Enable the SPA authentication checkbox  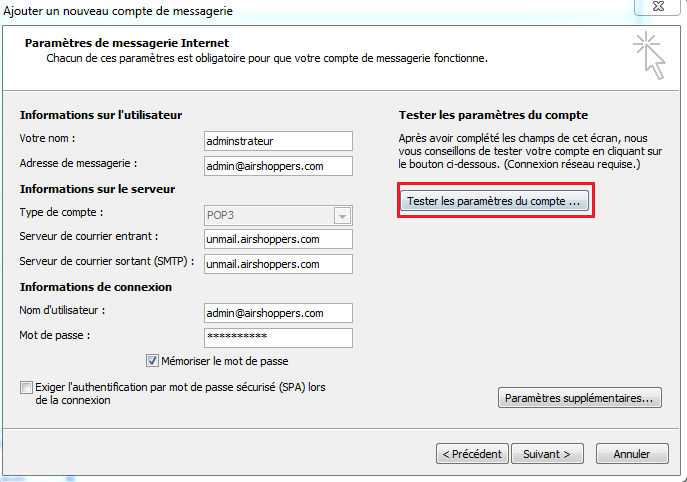tap(26, 387)
